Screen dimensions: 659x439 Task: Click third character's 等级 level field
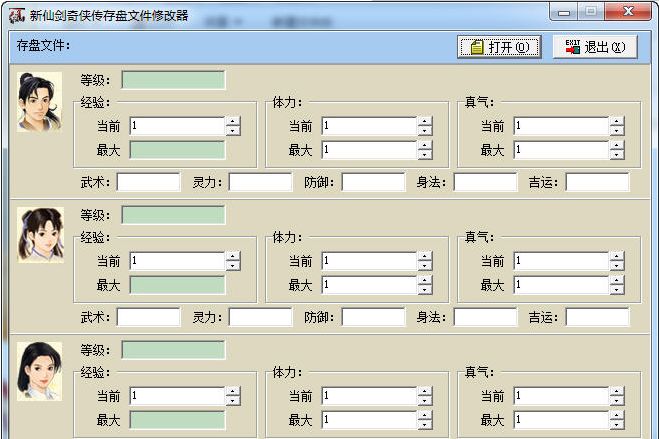[x=173, y=350]
